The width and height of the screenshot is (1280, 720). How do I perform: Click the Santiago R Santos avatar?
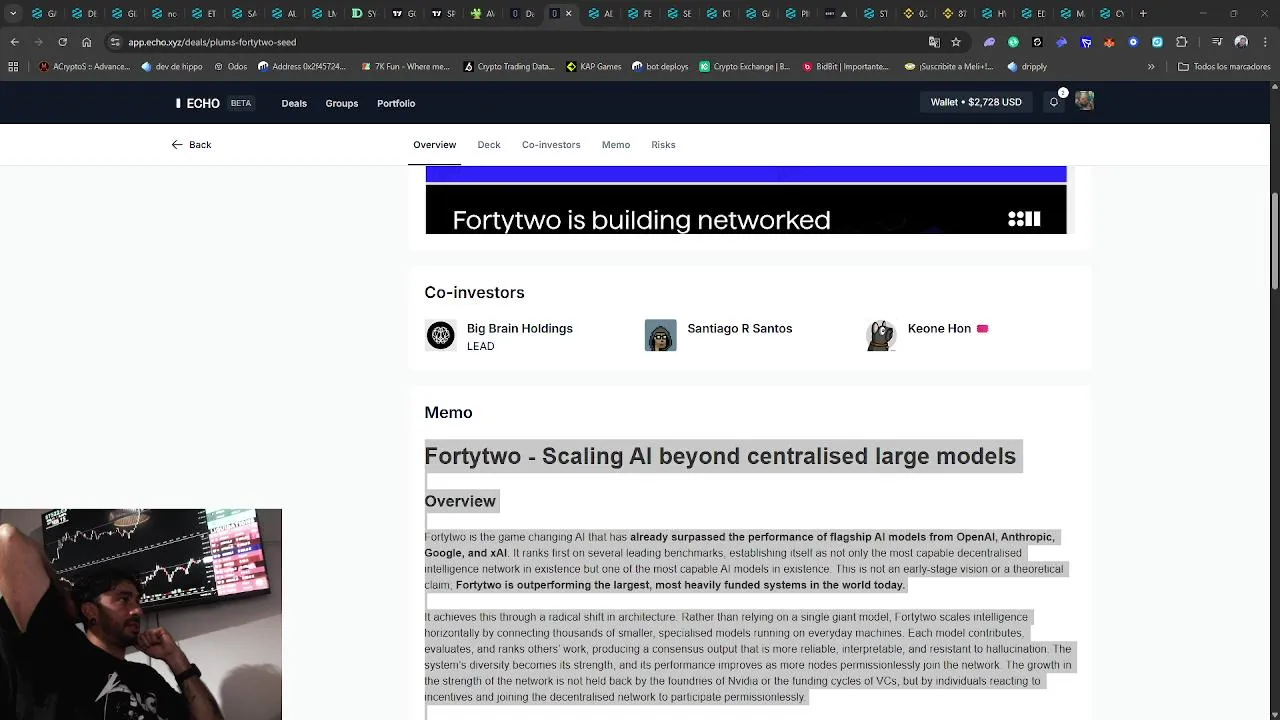coord(660,336)
